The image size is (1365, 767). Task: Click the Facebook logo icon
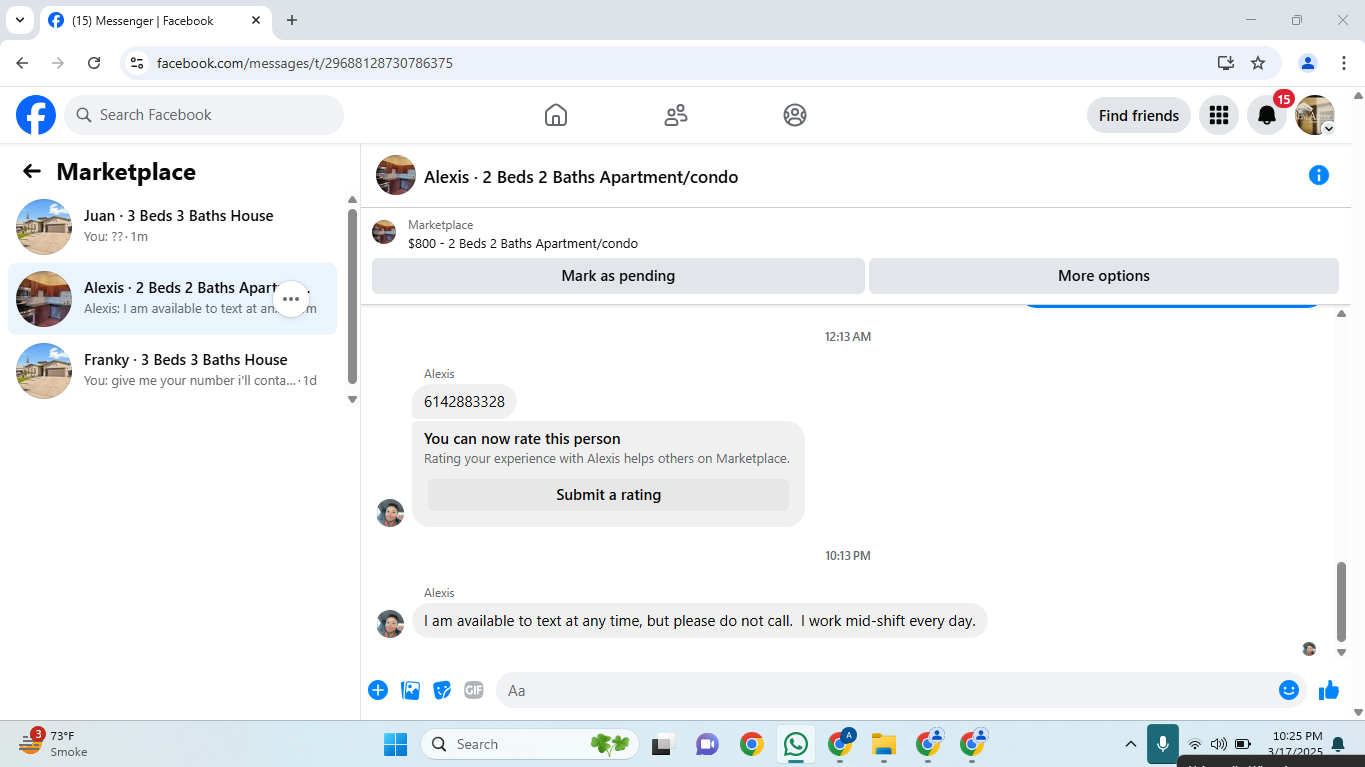(x=36, y=115)
